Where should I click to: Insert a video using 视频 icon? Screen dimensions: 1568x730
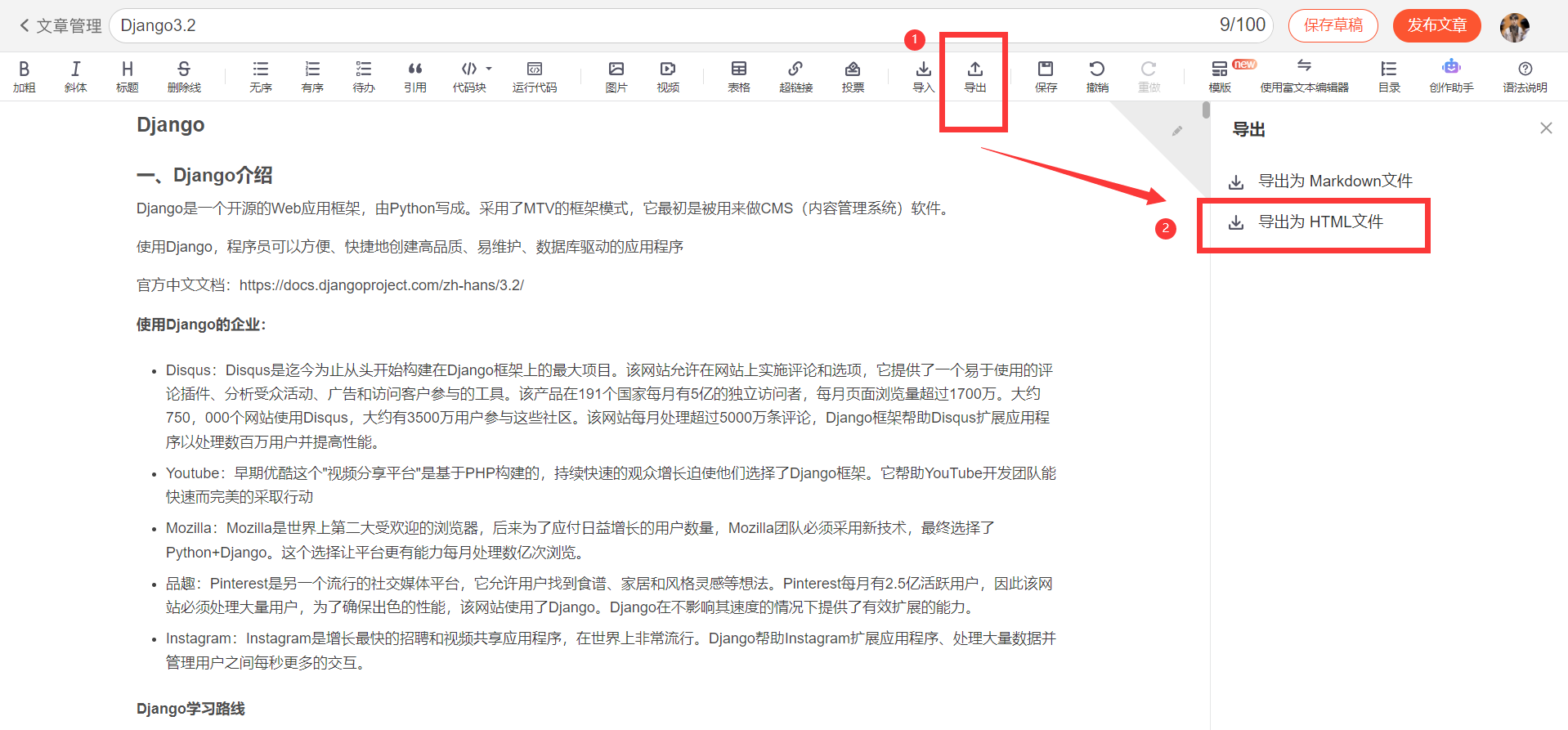click(x=668, y=76)
